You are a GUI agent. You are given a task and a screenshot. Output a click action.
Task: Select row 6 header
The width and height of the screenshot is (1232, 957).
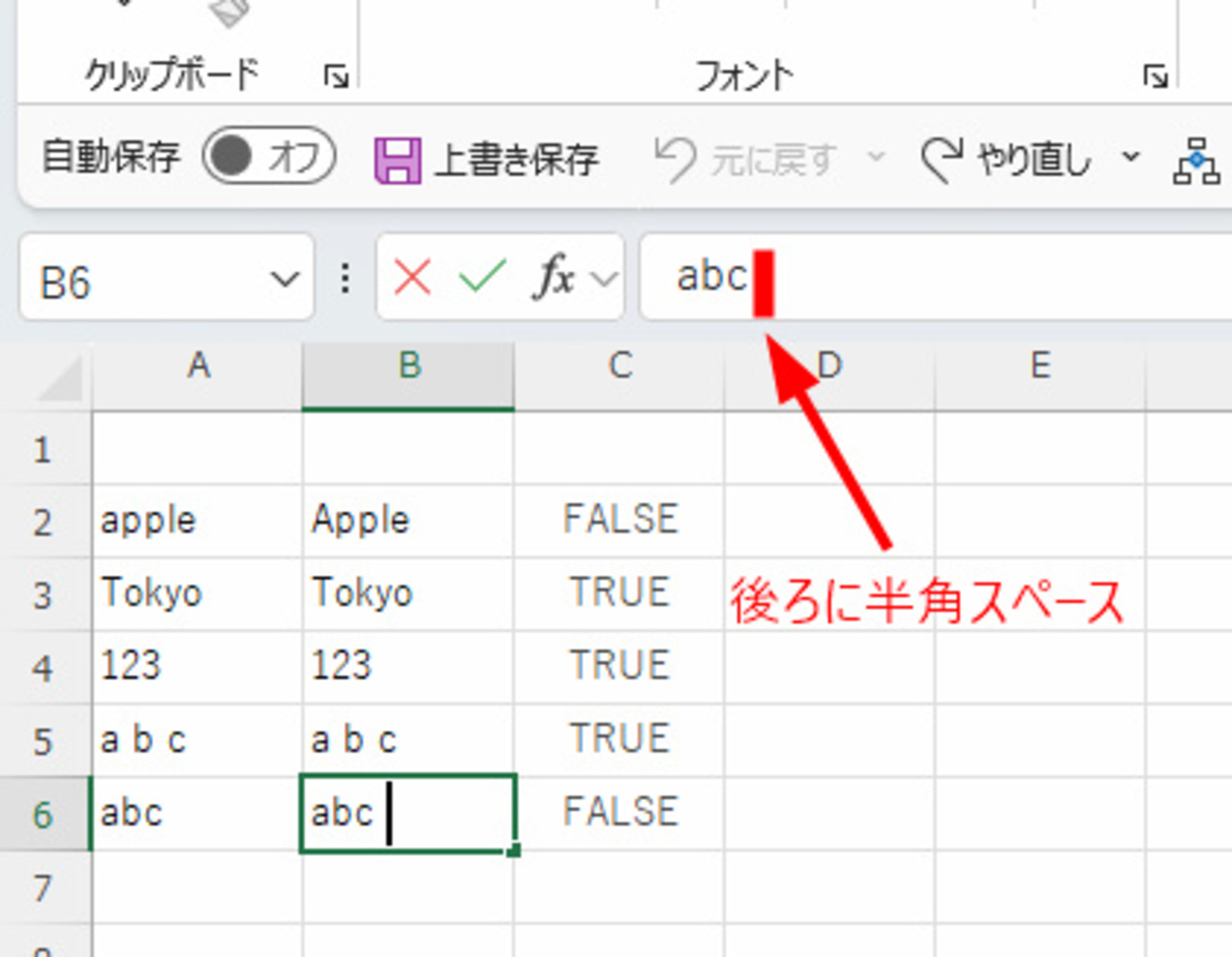point(44,814)
